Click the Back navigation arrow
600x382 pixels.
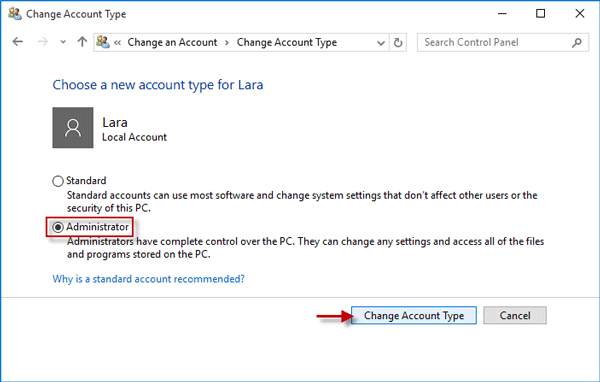(18, 42)
